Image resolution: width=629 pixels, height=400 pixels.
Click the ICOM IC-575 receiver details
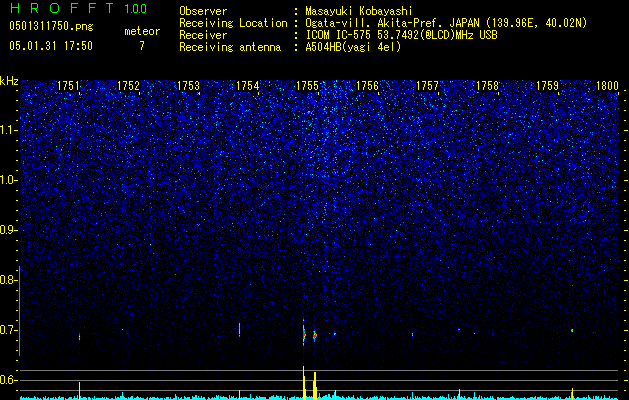pyautogui.click(x=401, y=35)
